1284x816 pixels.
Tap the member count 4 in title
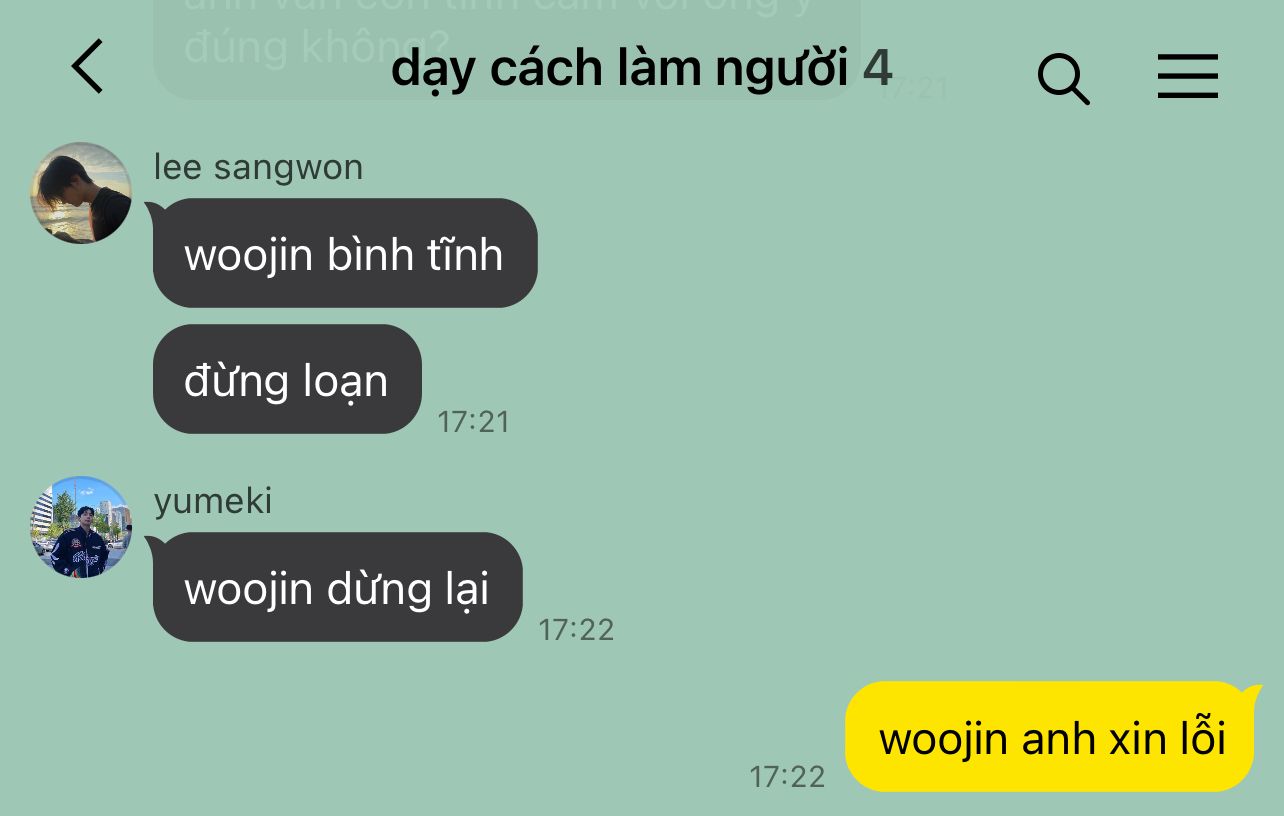[877, 68]
